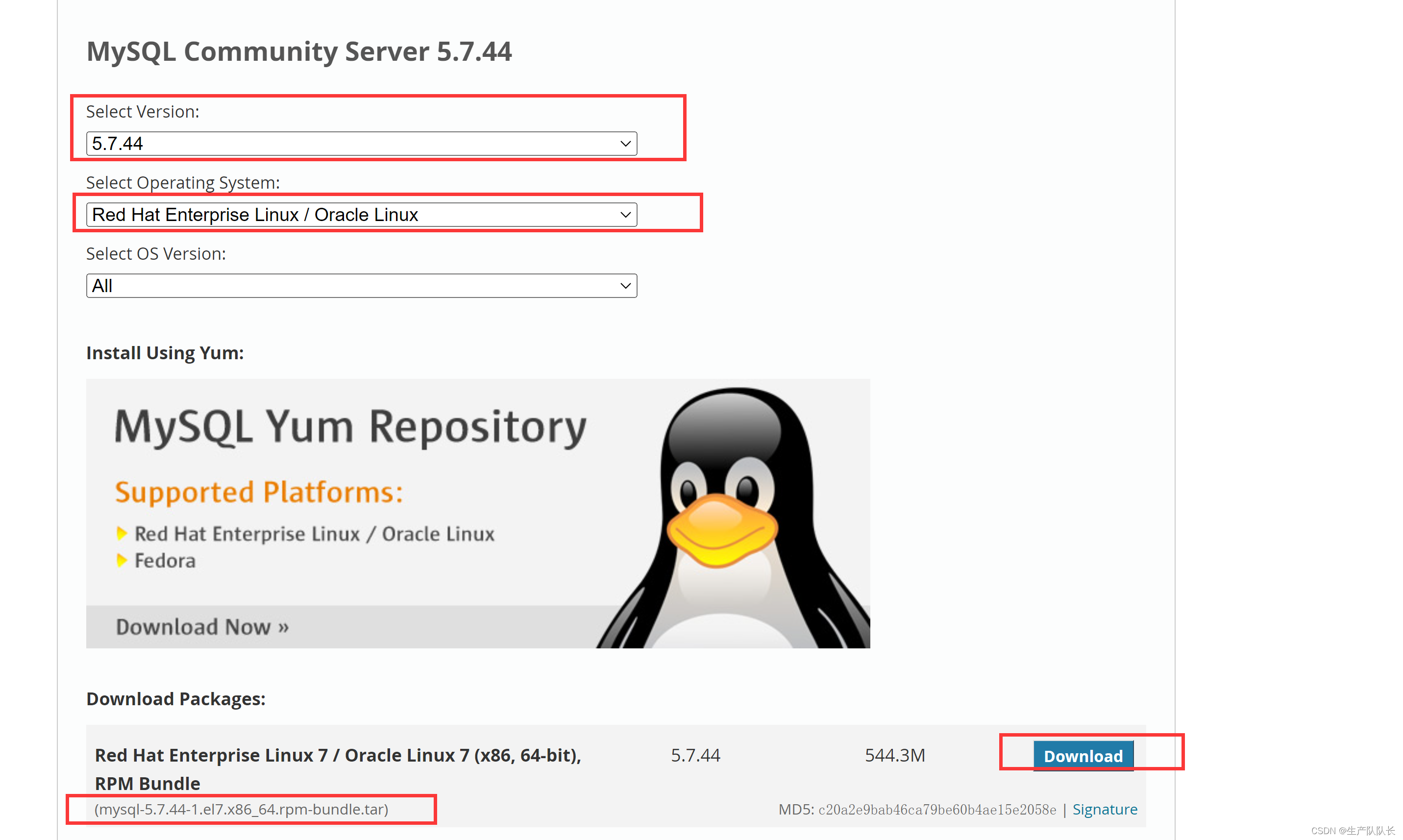
Task: Click the 5.7.44 version cell in packages row
Action: point(695,755)
